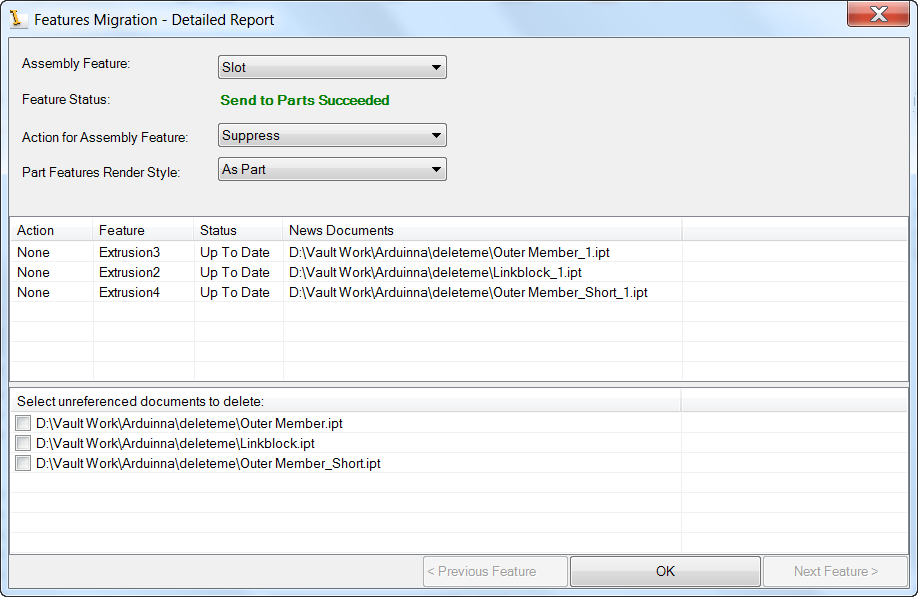The height and width of the screenshot is (597, 918).
Task: Check the Outer Member_Short.ipt deletion checkbox
Action: click(x=23, y=463)
